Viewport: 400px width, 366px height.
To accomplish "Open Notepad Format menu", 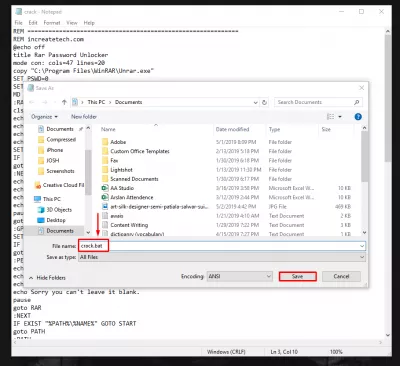I will [x=52, y=23].
